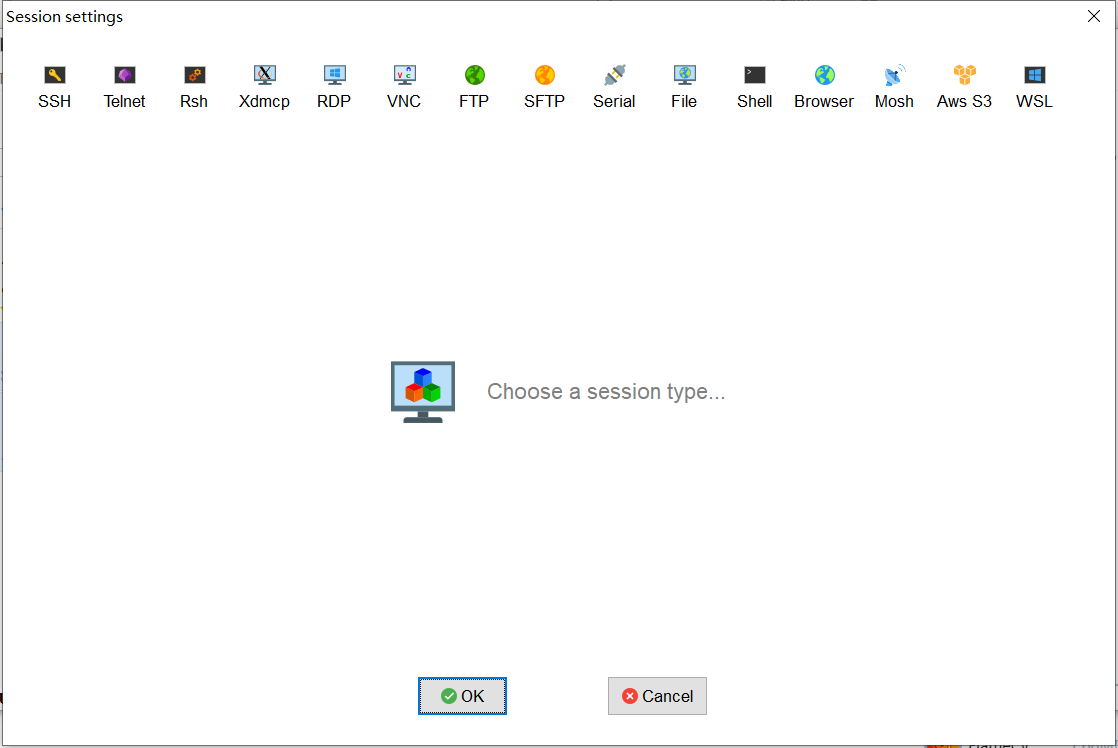1118x748 pixels.
Task: Pick the Rsh session icon
Action: [194, 87]
